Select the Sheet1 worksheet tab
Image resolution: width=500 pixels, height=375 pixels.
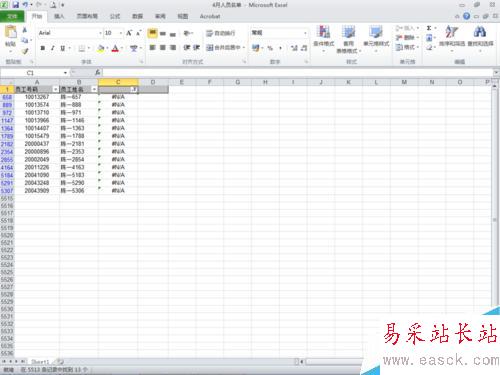(40, 362)
